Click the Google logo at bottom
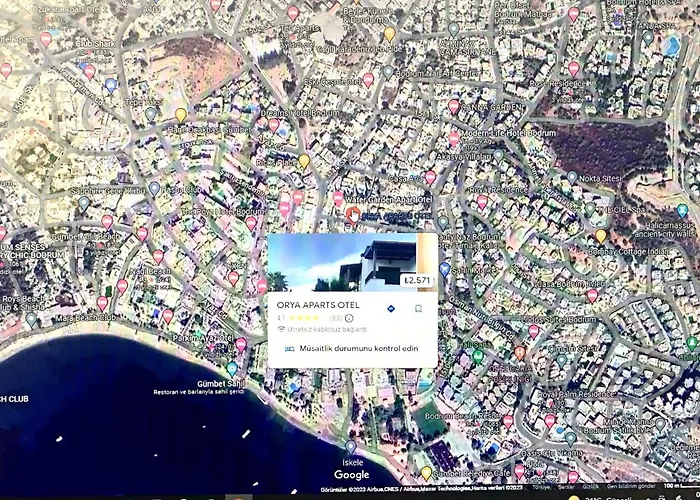Viewport: 700px width, 500px height. [351, 475]
